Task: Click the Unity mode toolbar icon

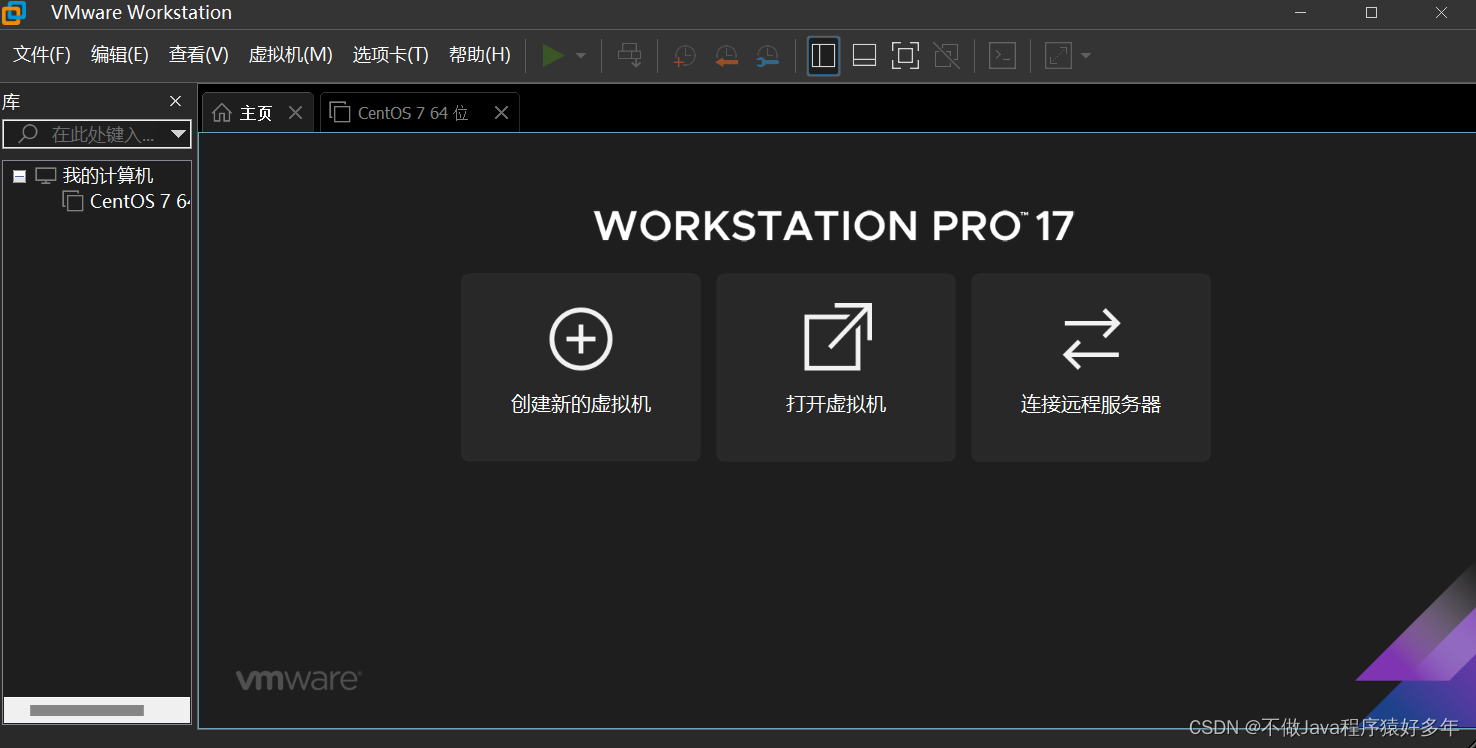Action: pos(946,56)
